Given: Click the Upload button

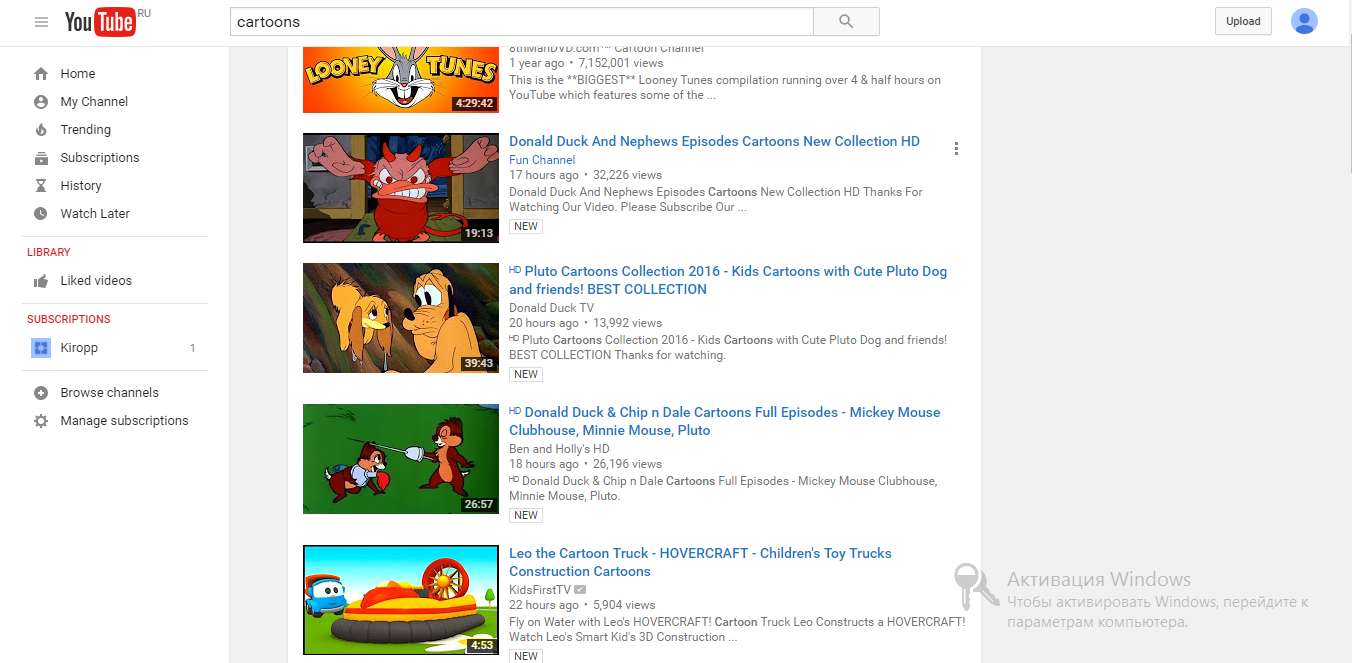Looking at the screenshot, I should pos(1243,21).
